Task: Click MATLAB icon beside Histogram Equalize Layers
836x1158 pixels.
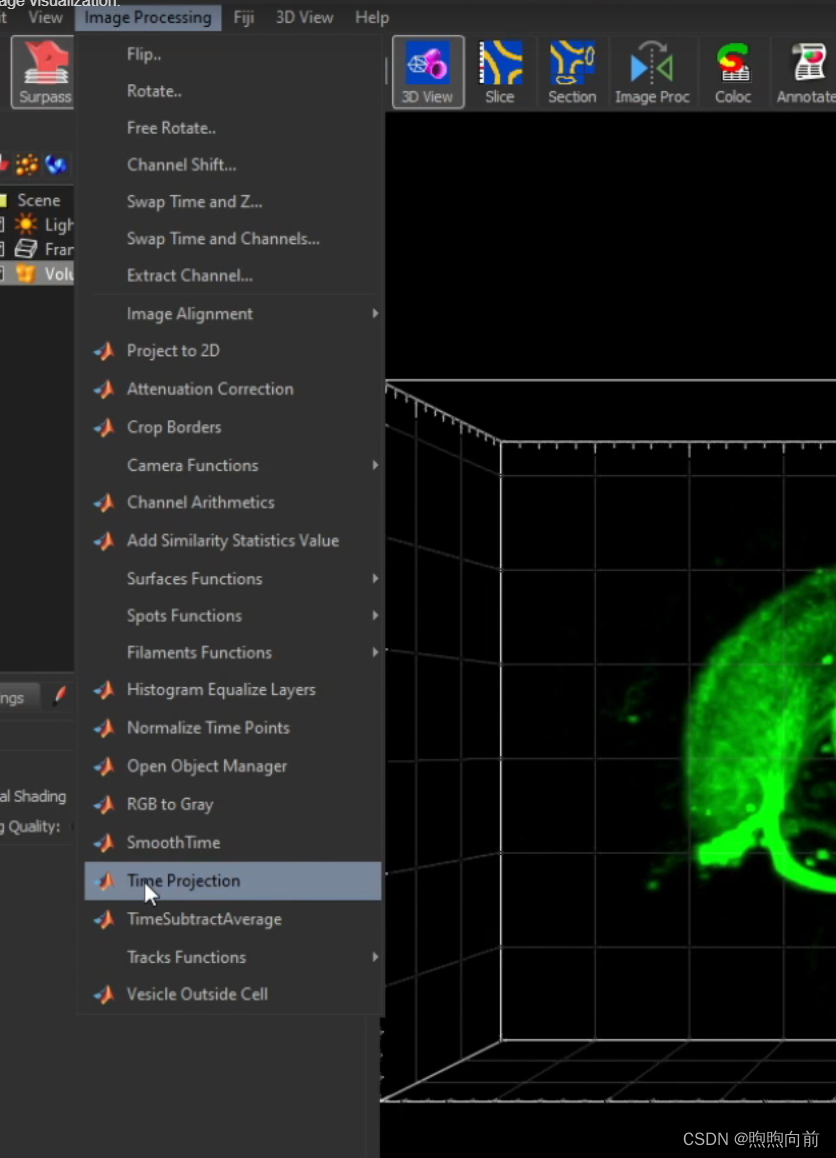Action: pyautogui.click(x=105, y=690)
